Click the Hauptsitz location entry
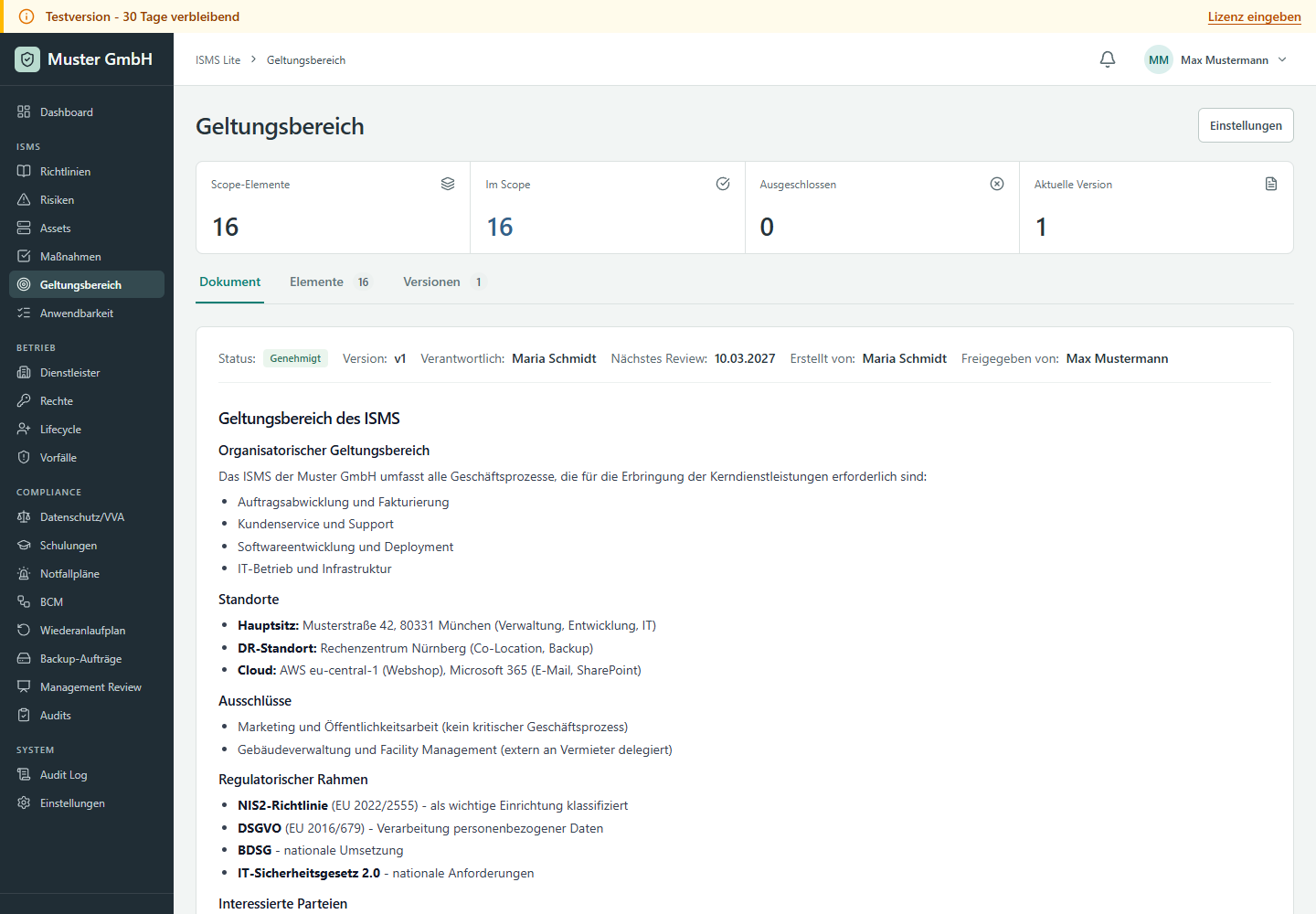This screenshot has width=1316, height=914. click(x=447, y=625)
